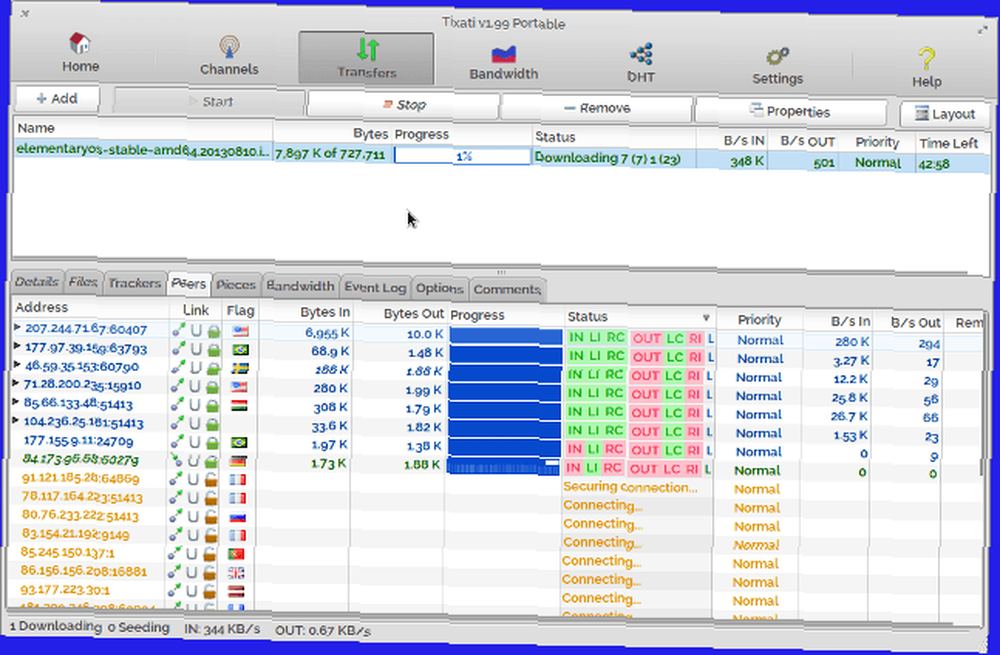This screenshot has width=1000, height=655.
Task: Open the Channels section
Action: pyautogui.click(x=229, y=56)
